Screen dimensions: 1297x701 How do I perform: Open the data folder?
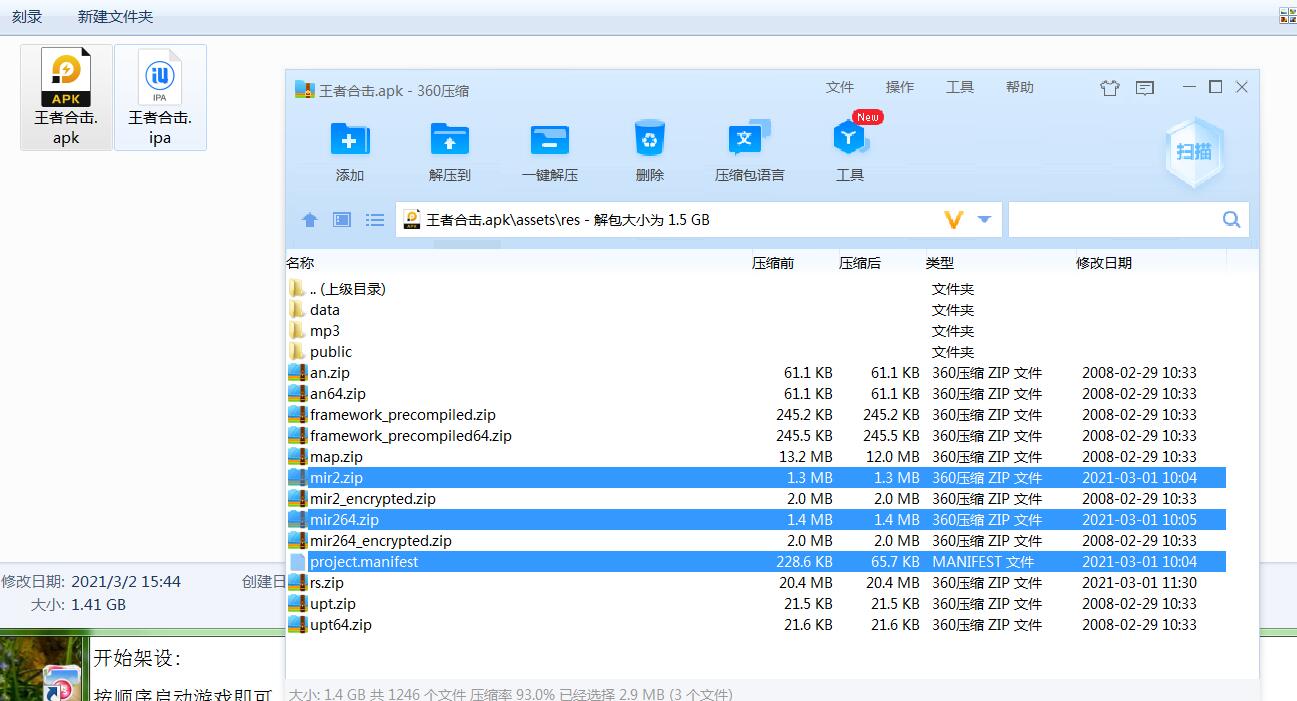pyautogui.click(x=325, y=310)
